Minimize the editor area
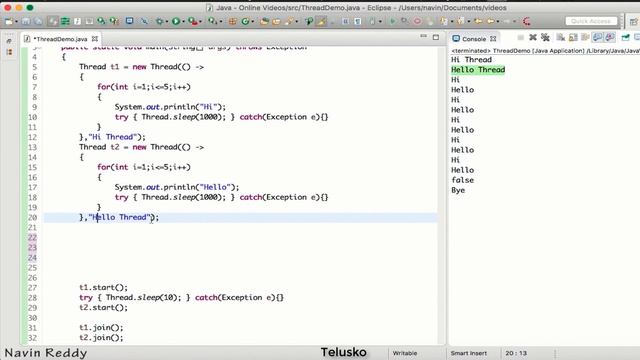Screen dimensions: 640x360 [423, 37]
